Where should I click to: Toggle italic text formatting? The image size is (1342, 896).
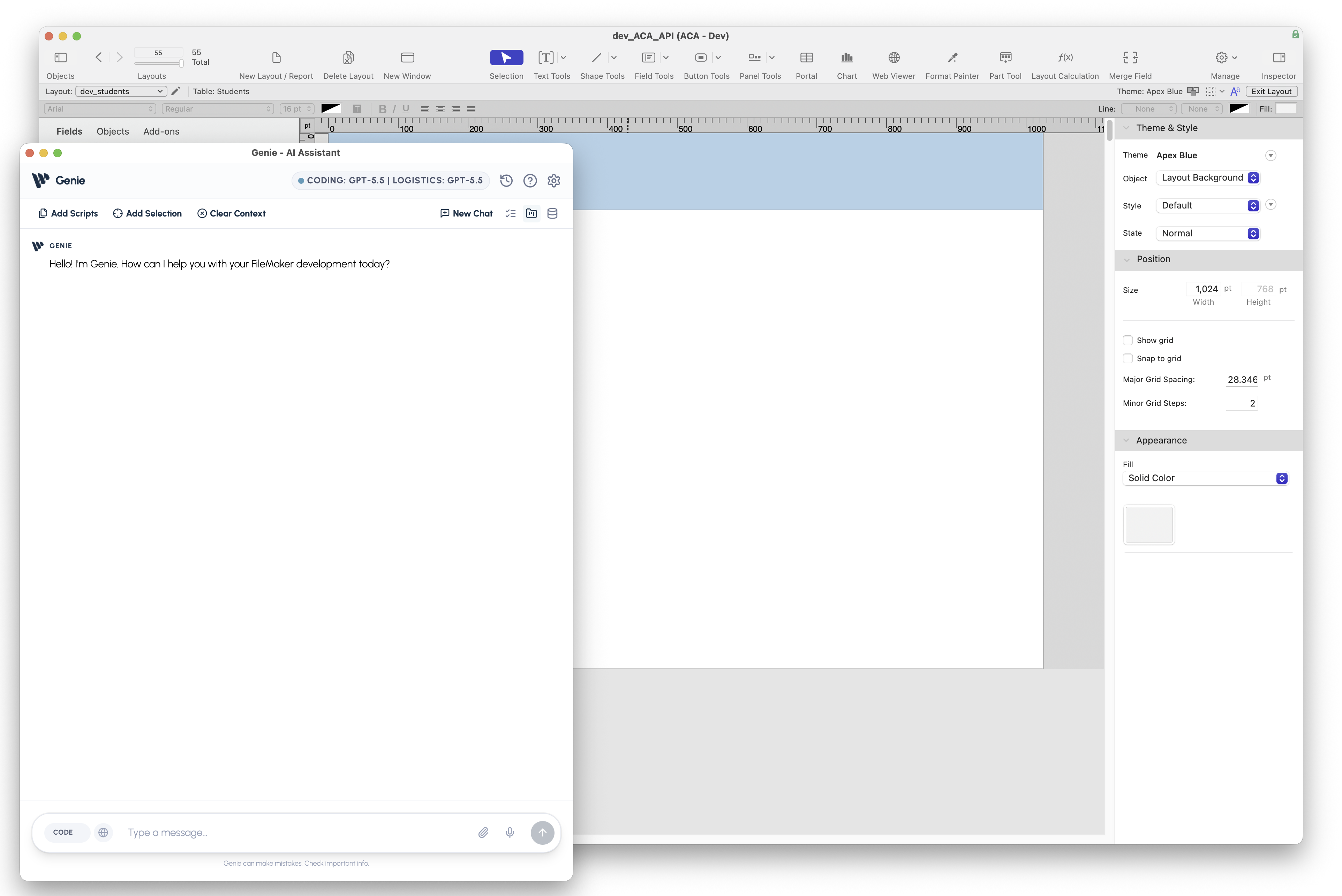point(394,108)
